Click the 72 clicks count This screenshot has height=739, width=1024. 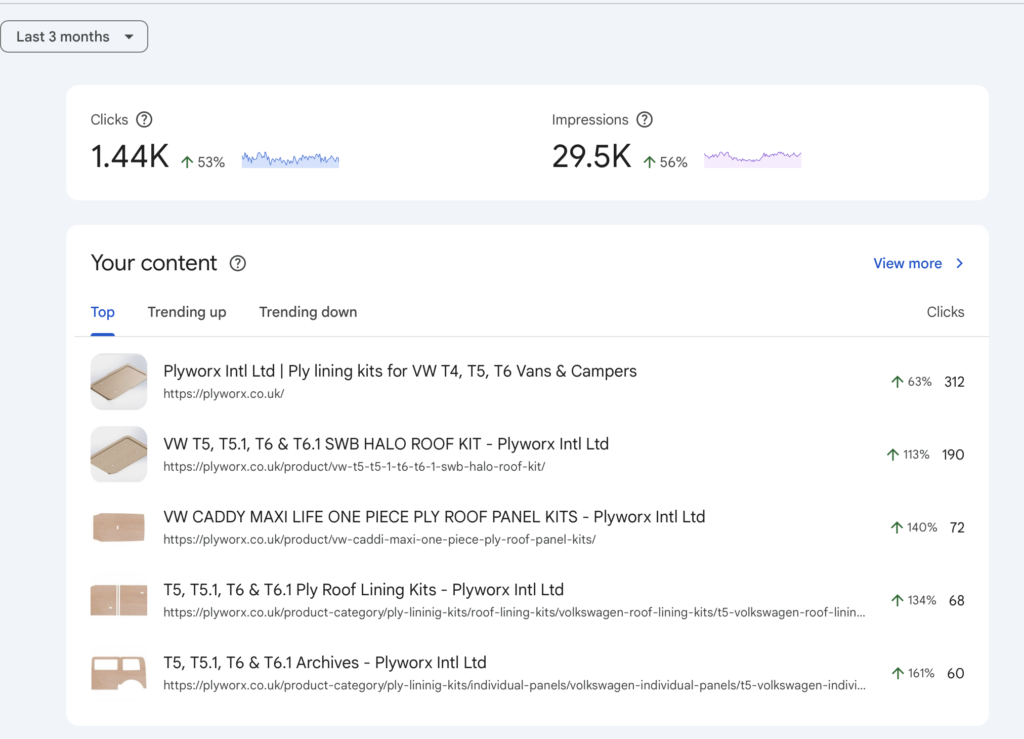pyautogui.click(x=957, y=527)
